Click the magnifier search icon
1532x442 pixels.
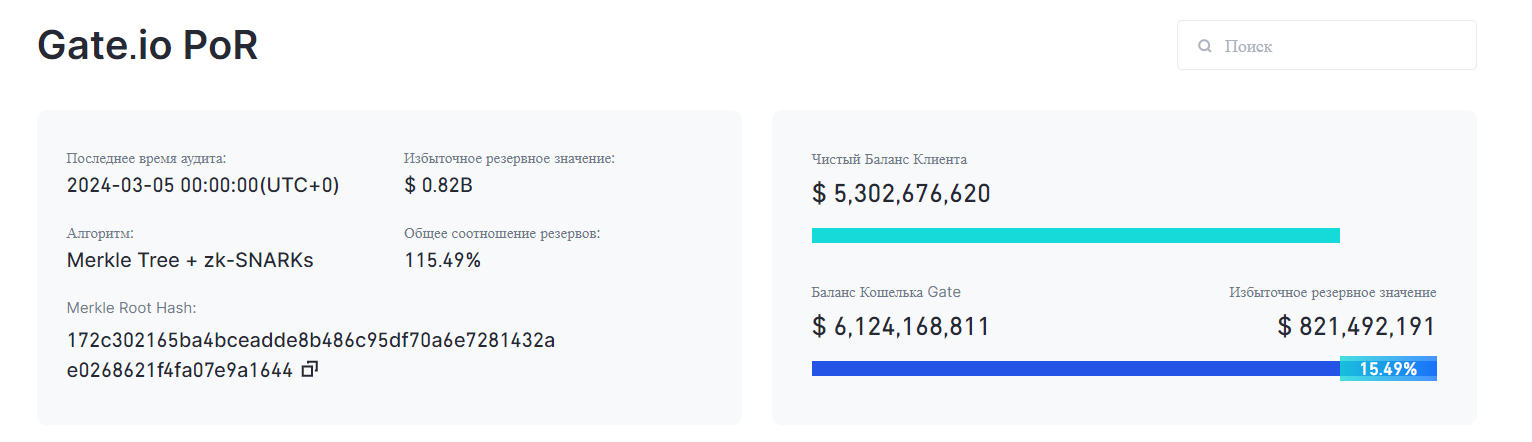(x=1205, y=46)
